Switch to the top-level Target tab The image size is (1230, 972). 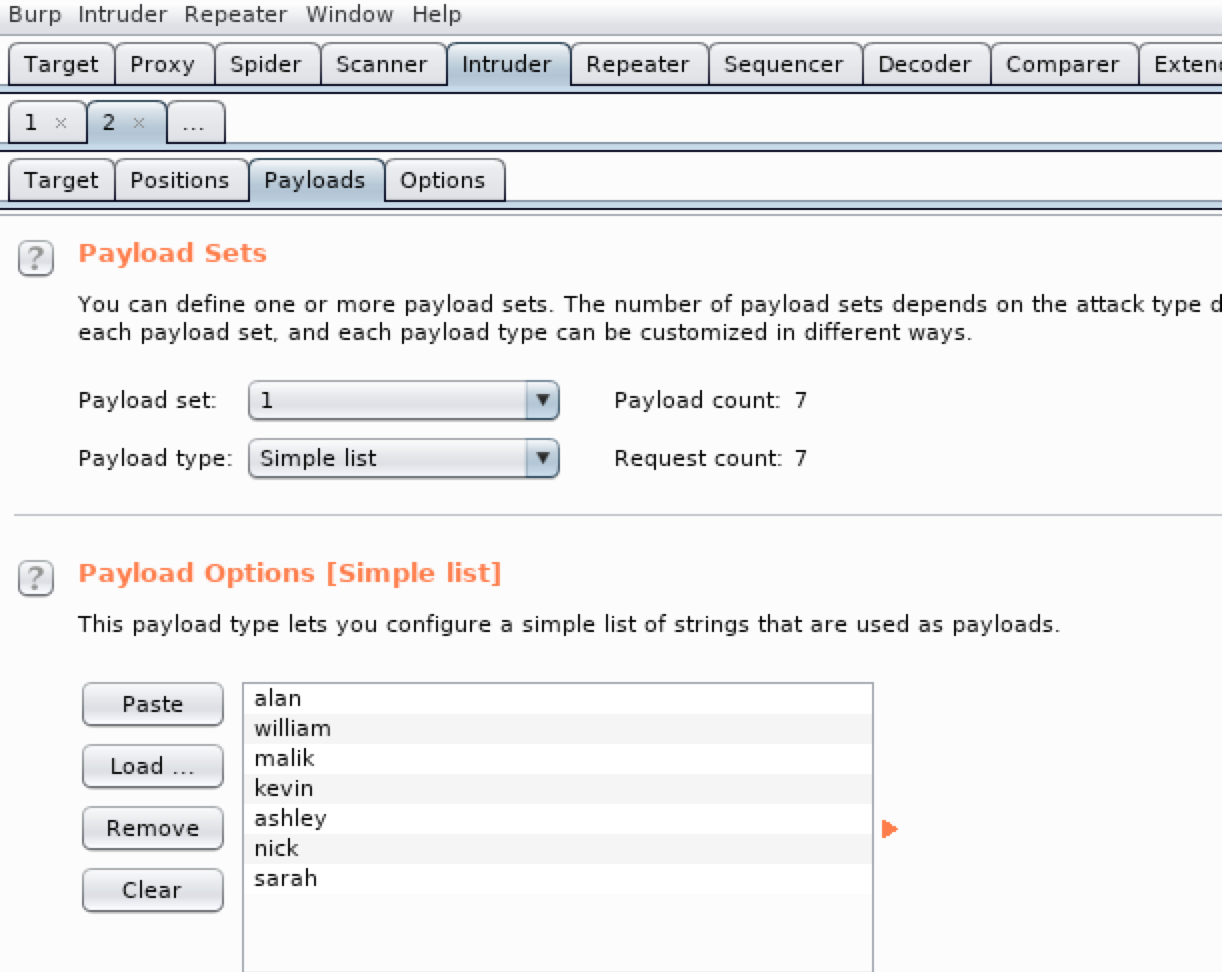61,65
